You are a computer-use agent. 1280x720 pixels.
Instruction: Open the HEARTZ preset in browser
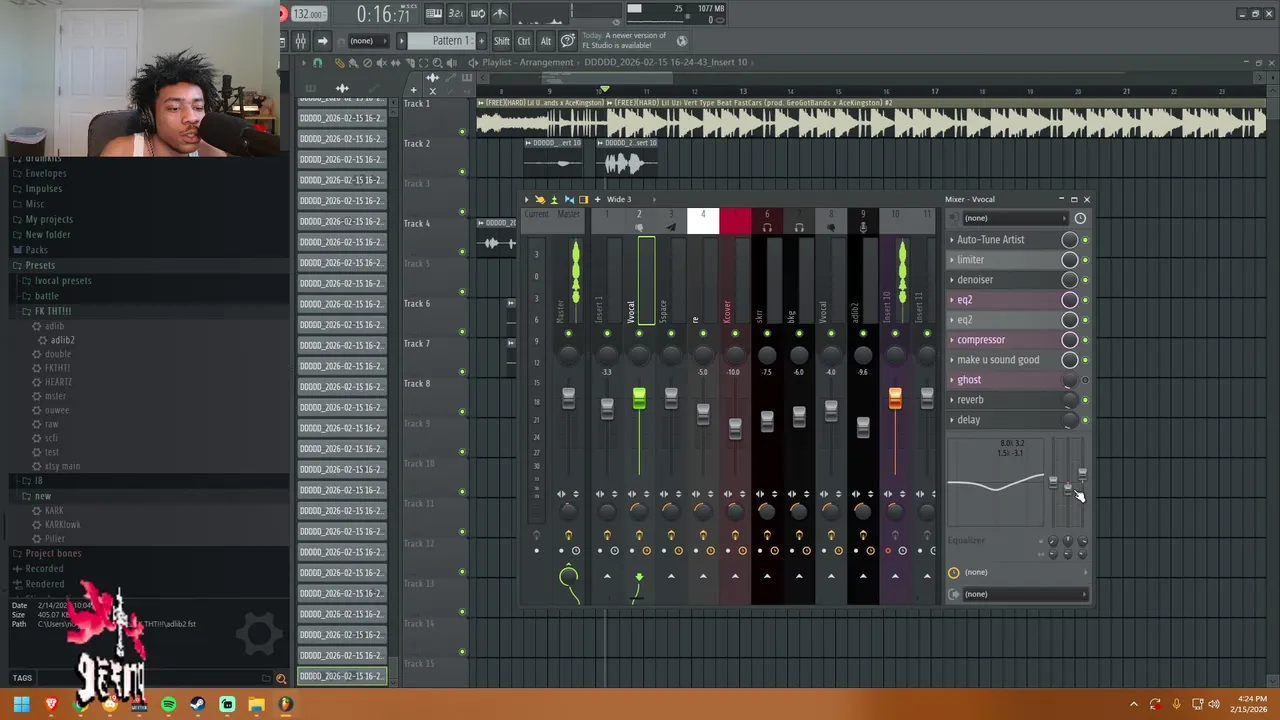58,382
